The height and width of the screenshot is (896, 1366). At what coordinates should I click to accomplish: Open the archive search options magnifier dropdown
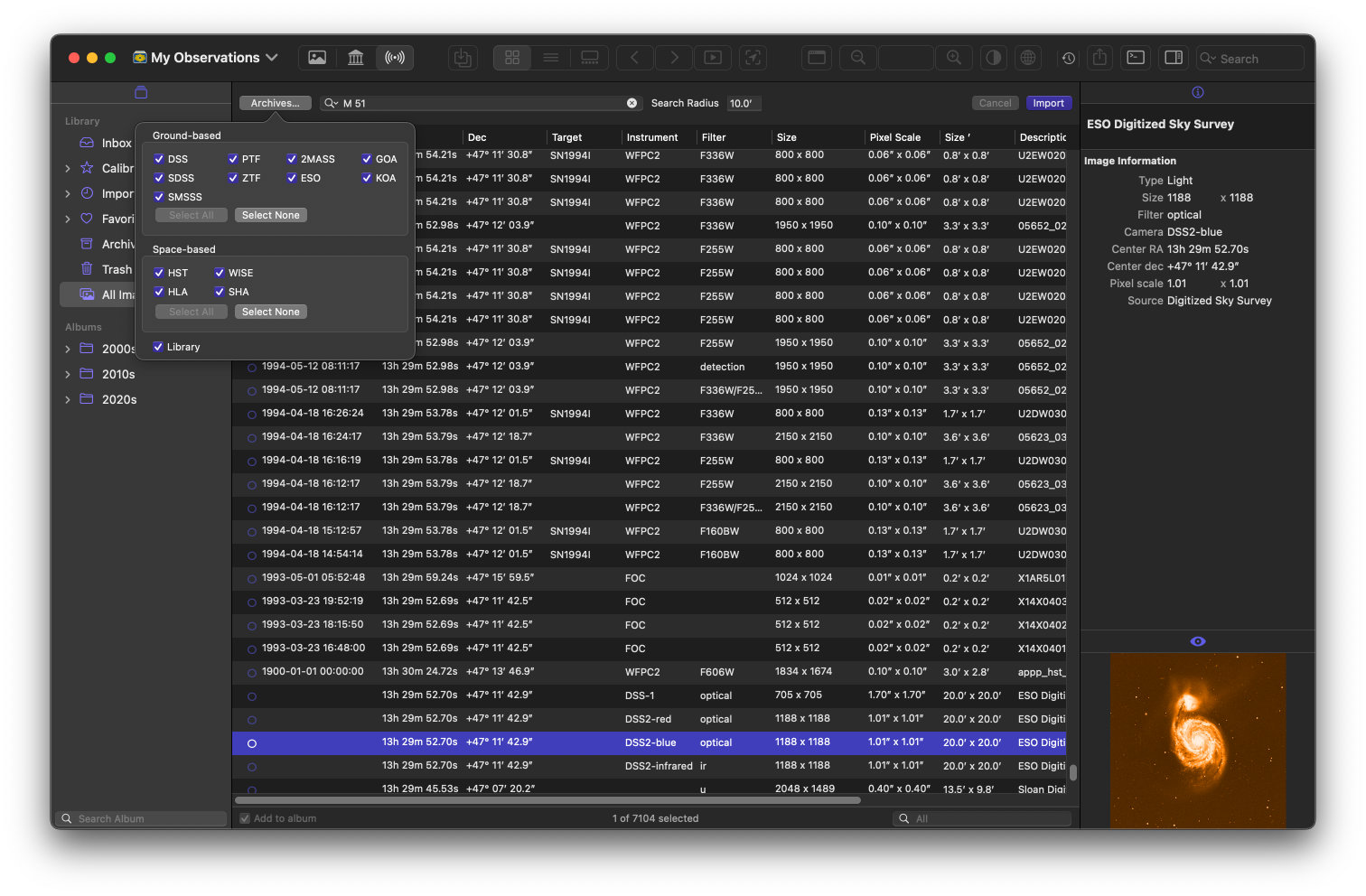coord(331,103)
